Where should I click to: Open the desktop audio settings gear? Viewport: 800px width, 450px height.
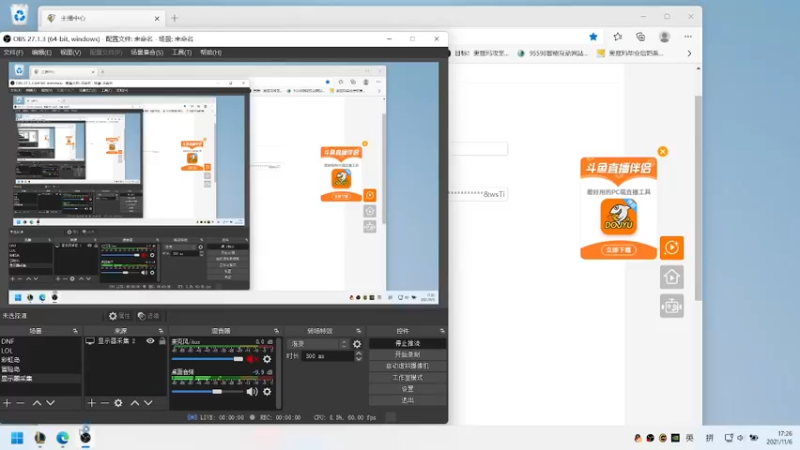267,392
